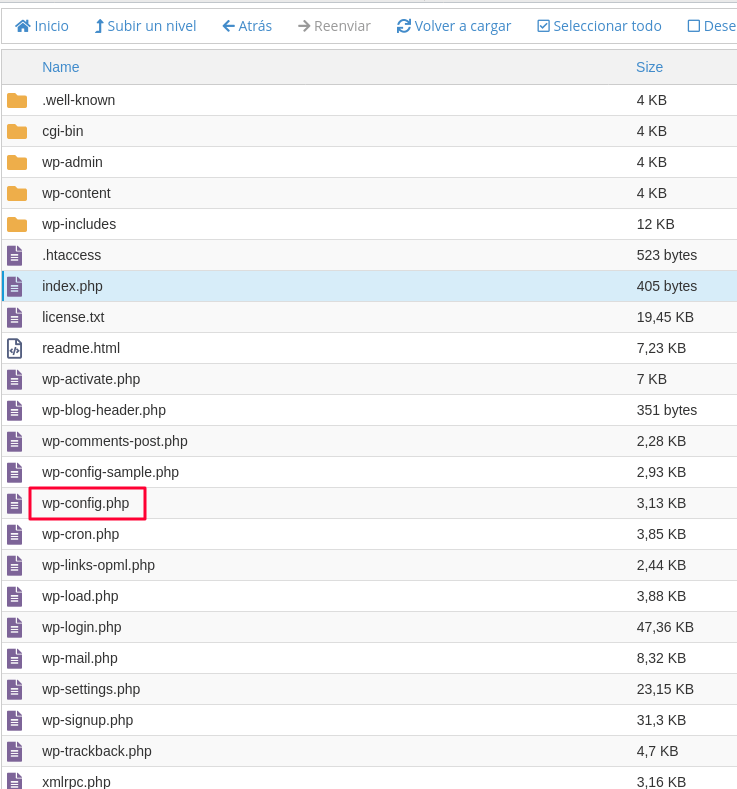
Task: Click the wp-signup.php file icon
Action: (x=15, y=721)
